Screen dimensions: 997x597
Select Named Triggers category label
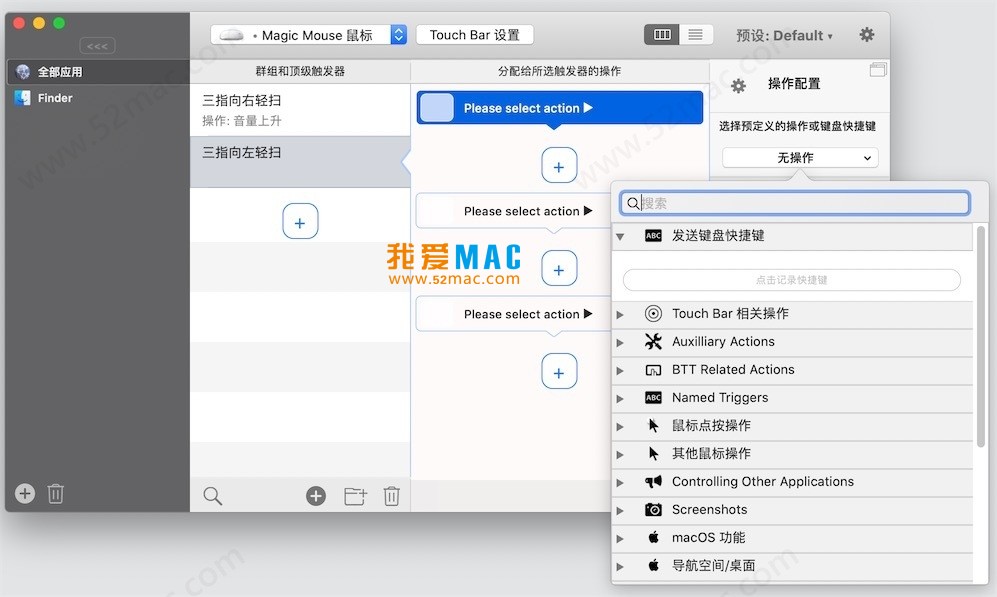pos(720,397)
